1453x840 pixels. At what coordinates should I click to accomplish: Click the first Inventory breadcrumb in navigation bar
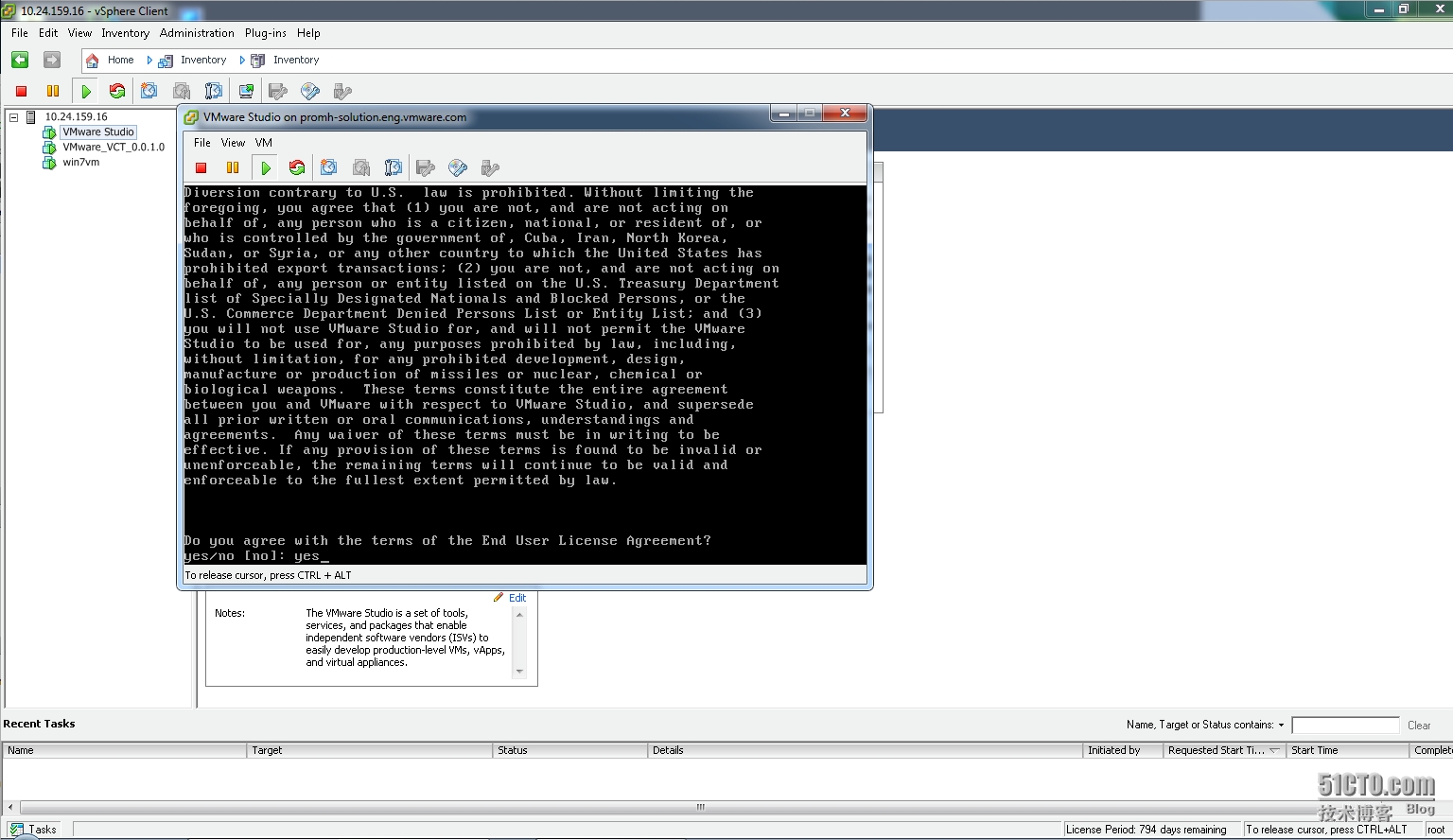pos(203,61)
